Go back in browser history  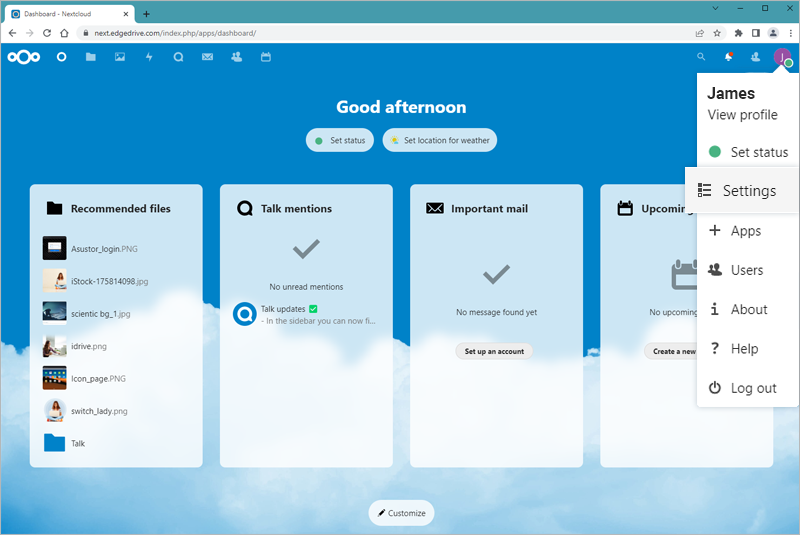tap(12, 33)
